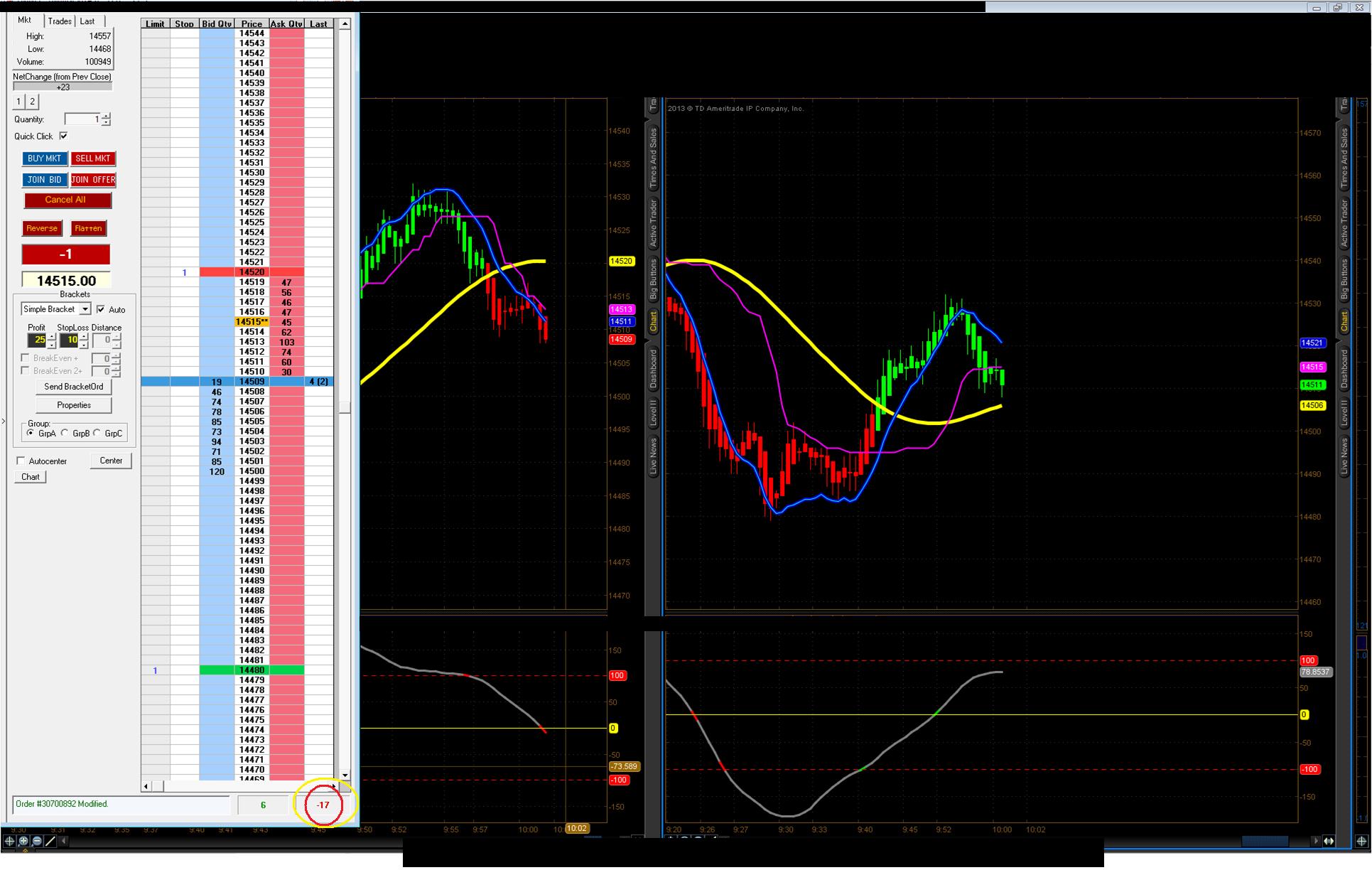This screenshot has width=1372, height=870.
Task: Select the GrpC radio button
Action: [x=97, y=433]
